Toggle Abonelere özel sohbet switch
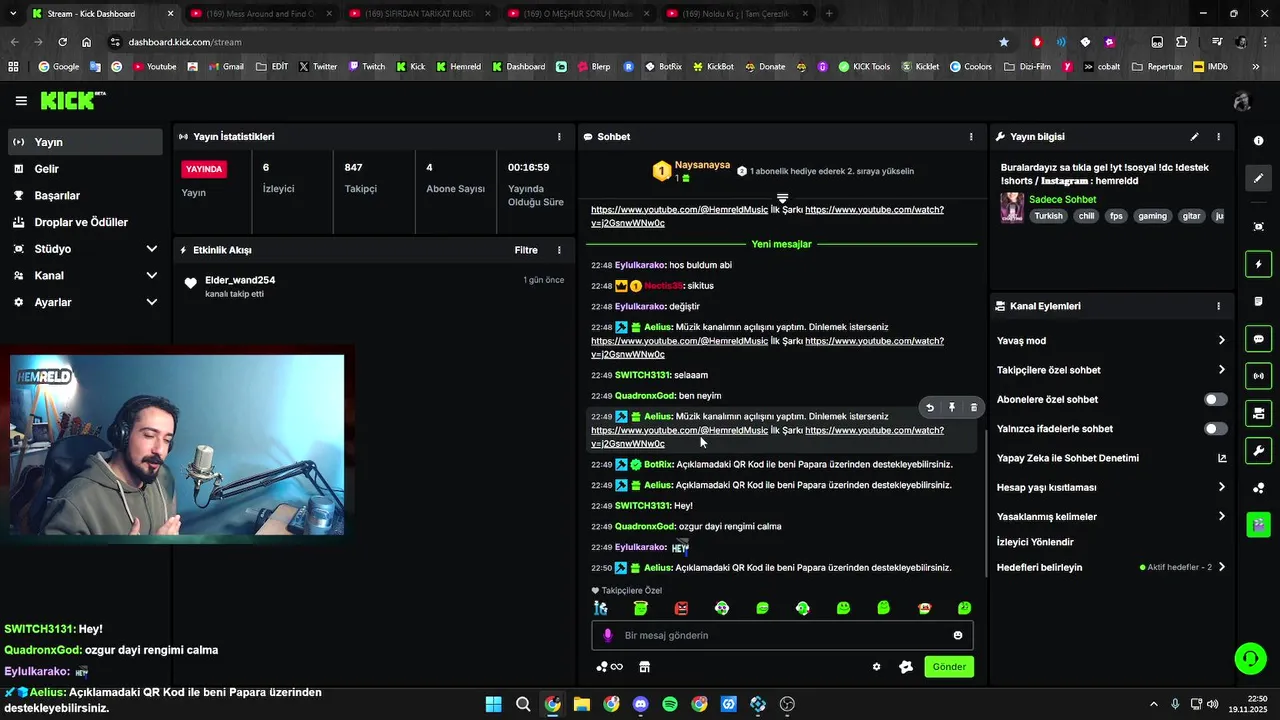Image resolution: width=1280 pixels, height=720 pixels. (x=1215, y=399)
